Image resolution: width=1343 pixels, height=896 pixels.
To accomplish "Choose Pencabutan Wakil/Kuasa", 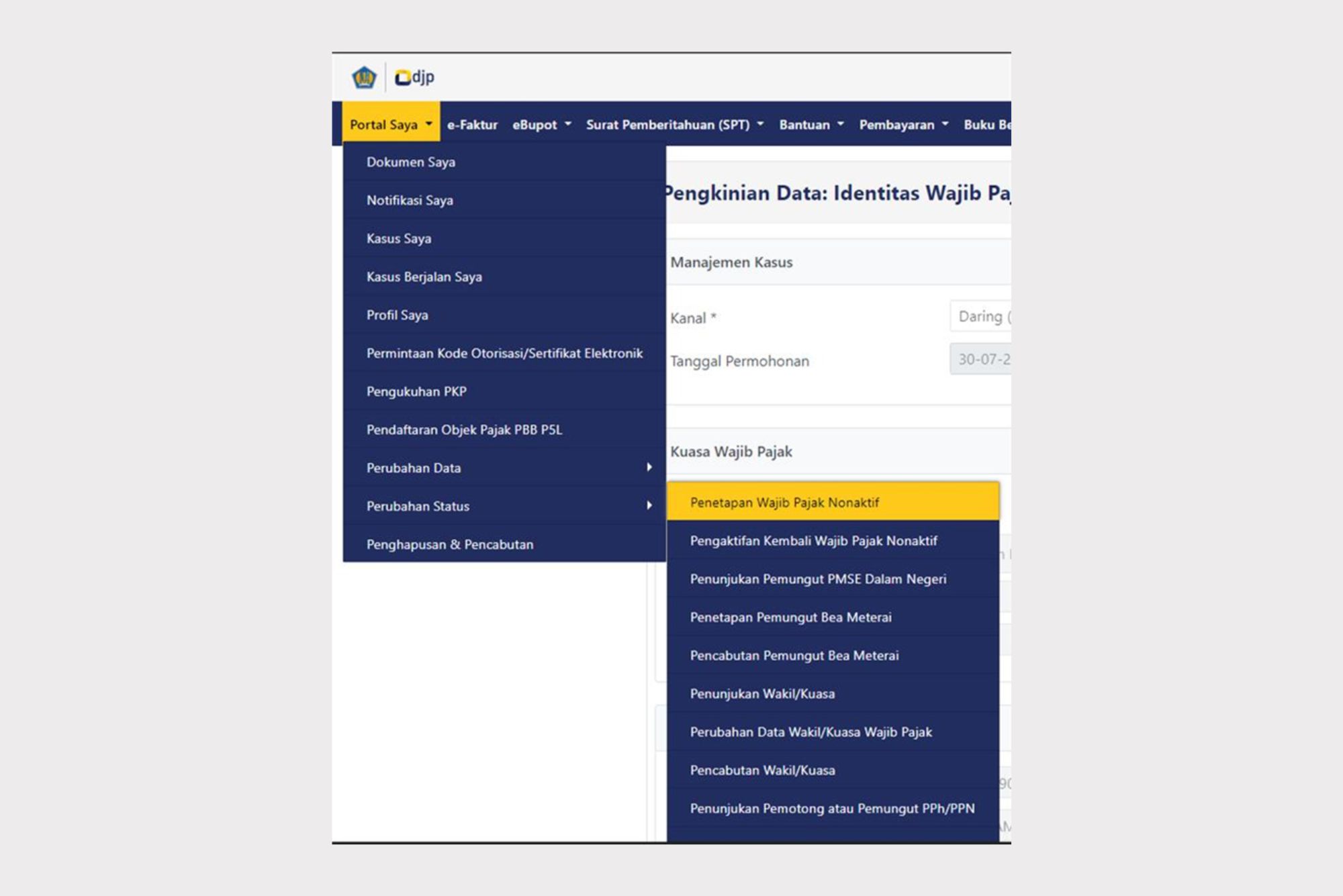I will (833, 770).
